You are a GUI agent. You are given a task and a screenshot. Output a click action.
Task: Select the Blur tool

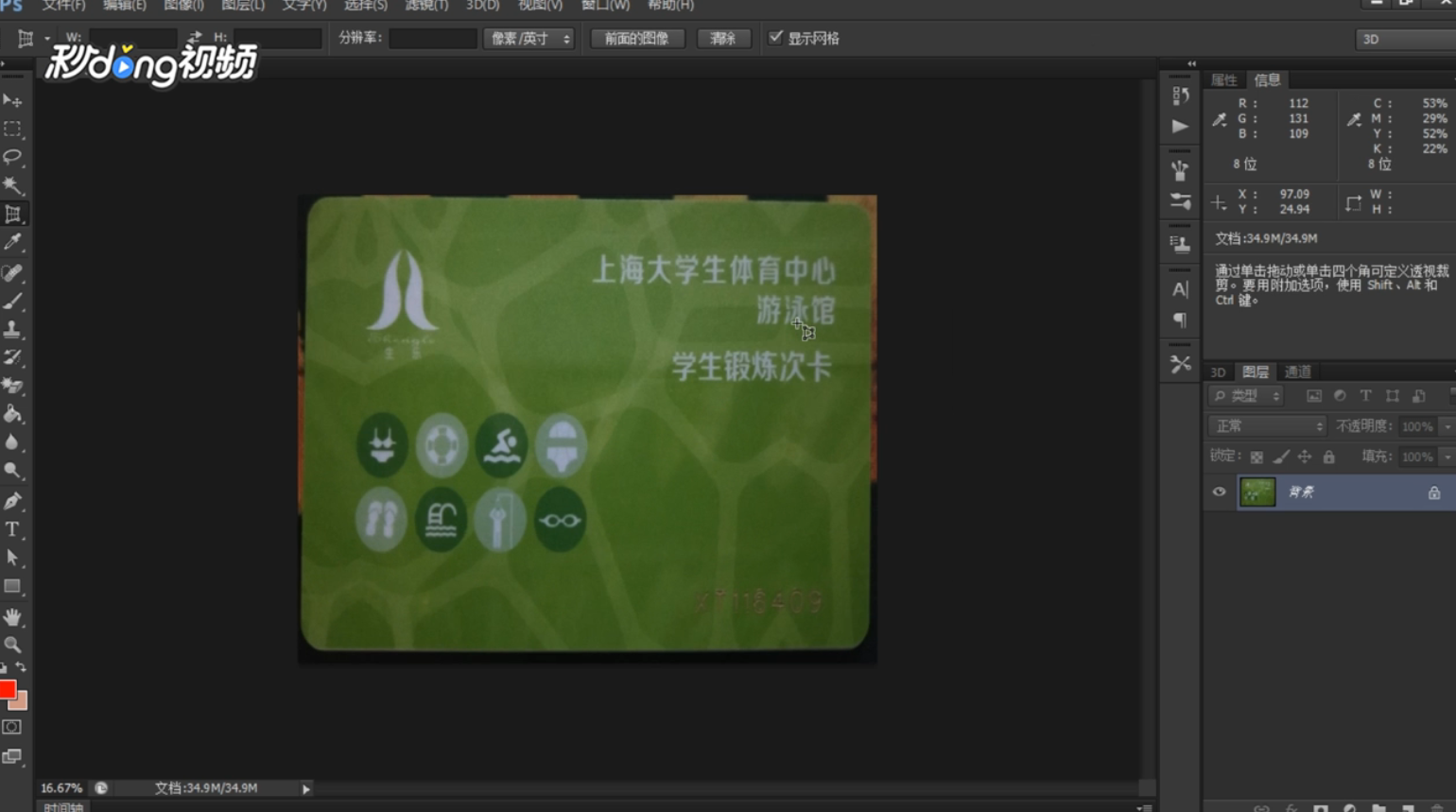click(12, 442)
